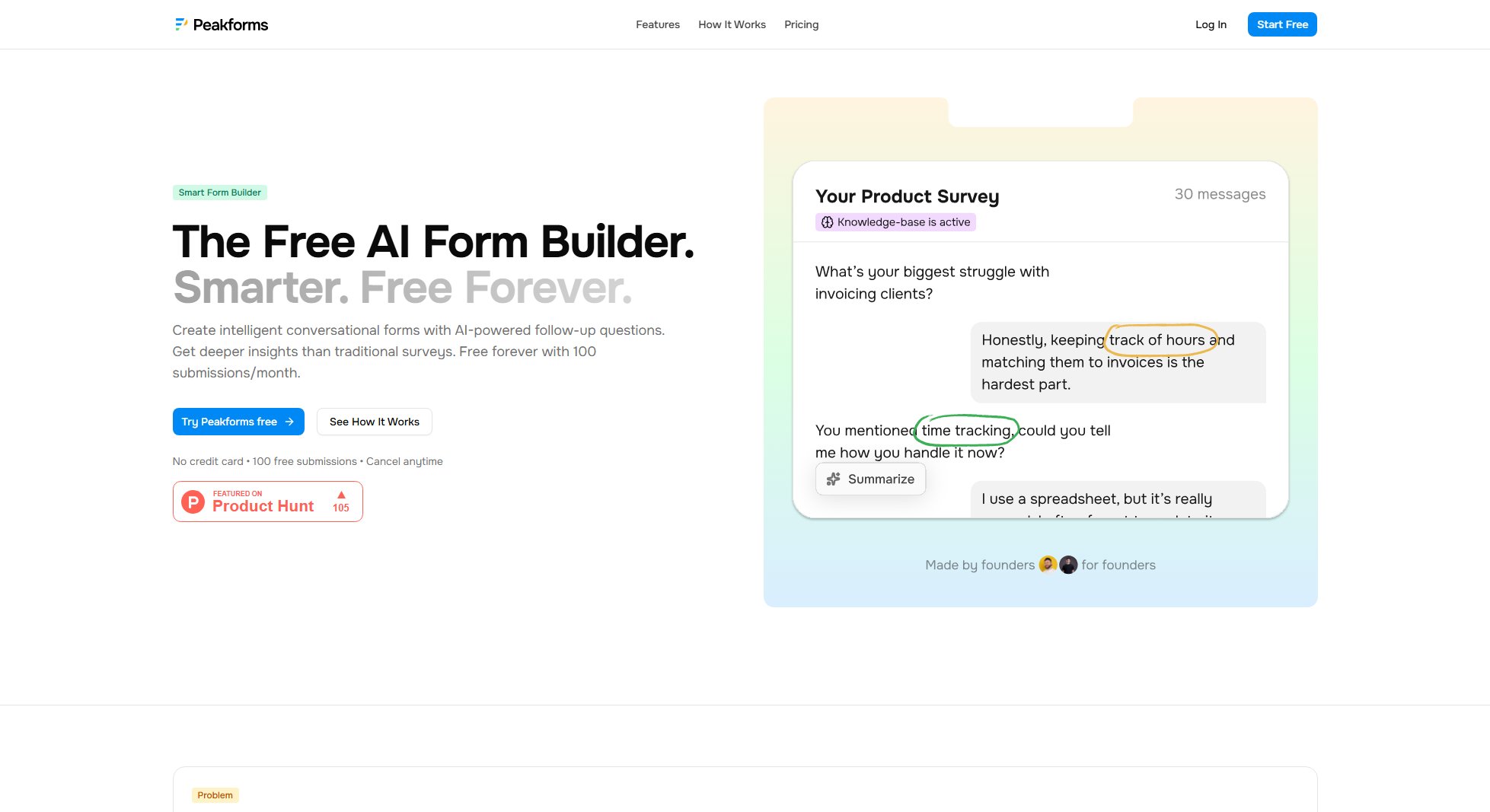Click the arrow icon in Try Peakforms free
This screenshot has height=812, width=1490.
point(289,422)
